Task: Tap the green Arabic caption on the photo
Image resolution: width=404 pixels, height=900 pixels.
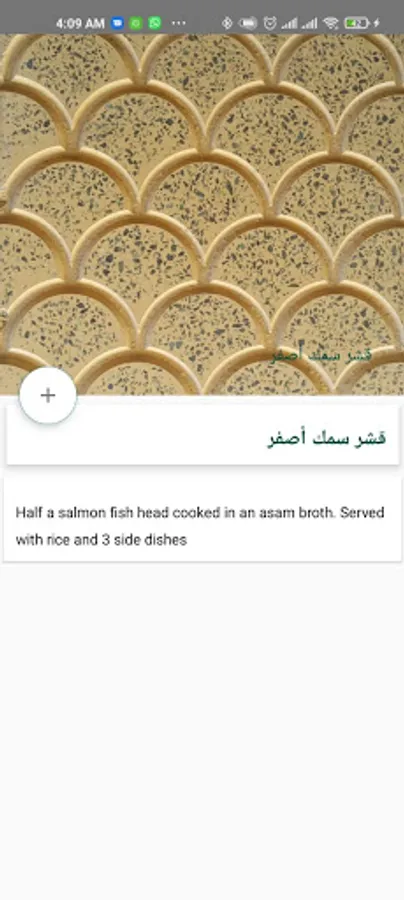Action: [x=321, y=355]
